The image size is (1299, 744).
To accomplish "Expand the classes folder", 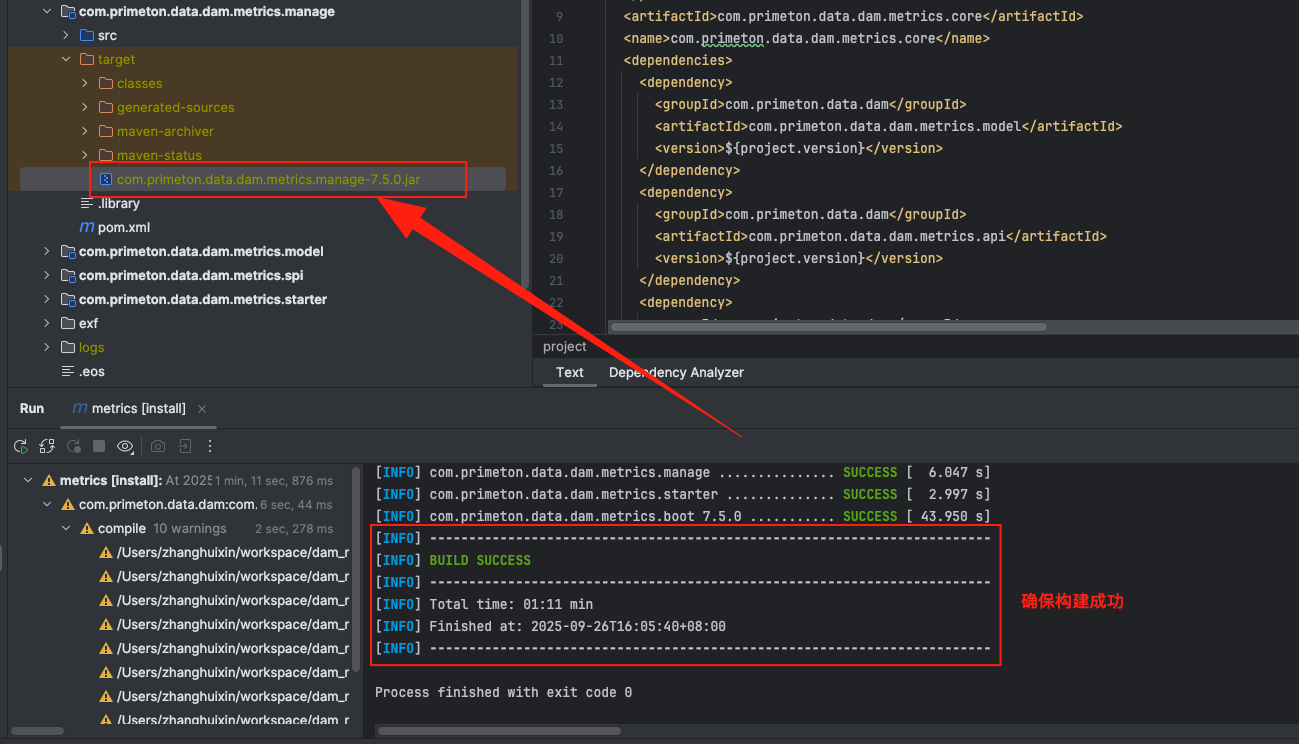I will (85, 83).
